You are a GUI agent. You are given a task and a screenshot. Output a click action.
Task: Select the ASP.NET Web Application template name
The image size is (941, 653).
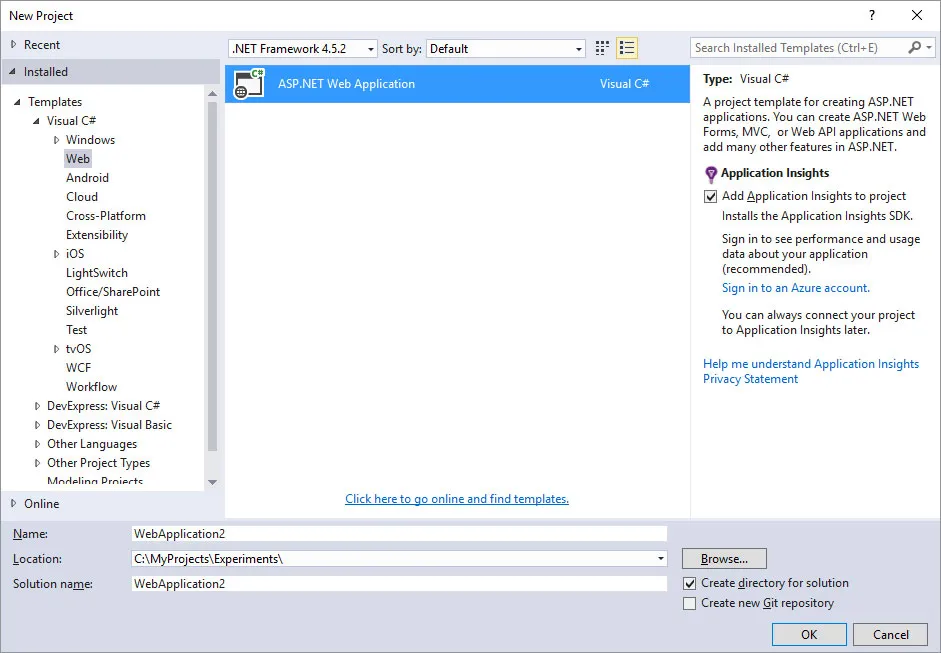(346, 84)
